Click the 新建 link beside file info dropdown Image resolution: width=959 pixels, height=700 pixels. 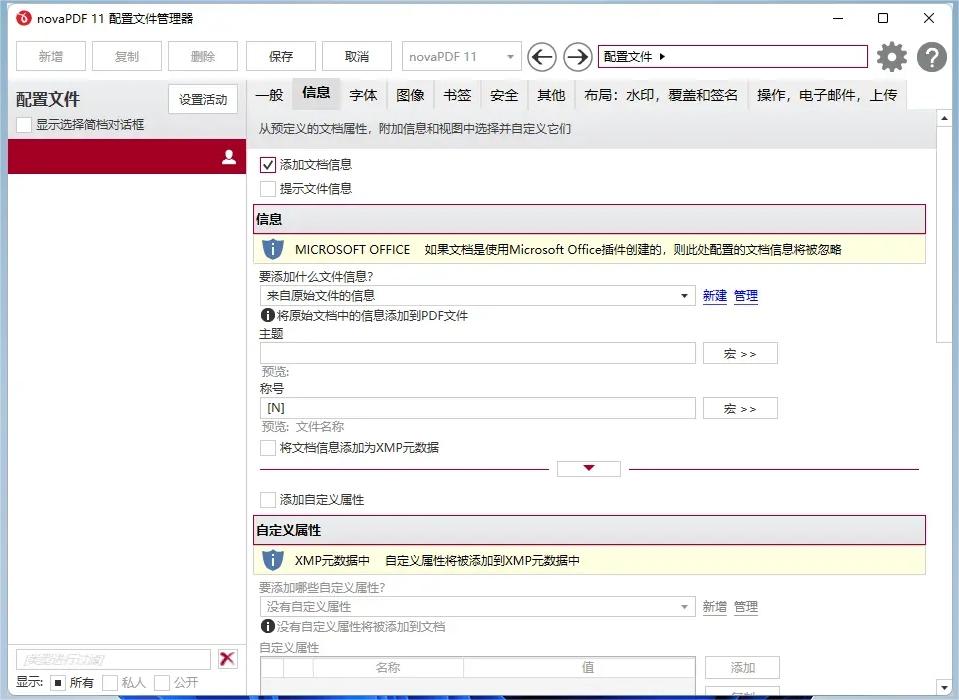click(x=714, y=296)
